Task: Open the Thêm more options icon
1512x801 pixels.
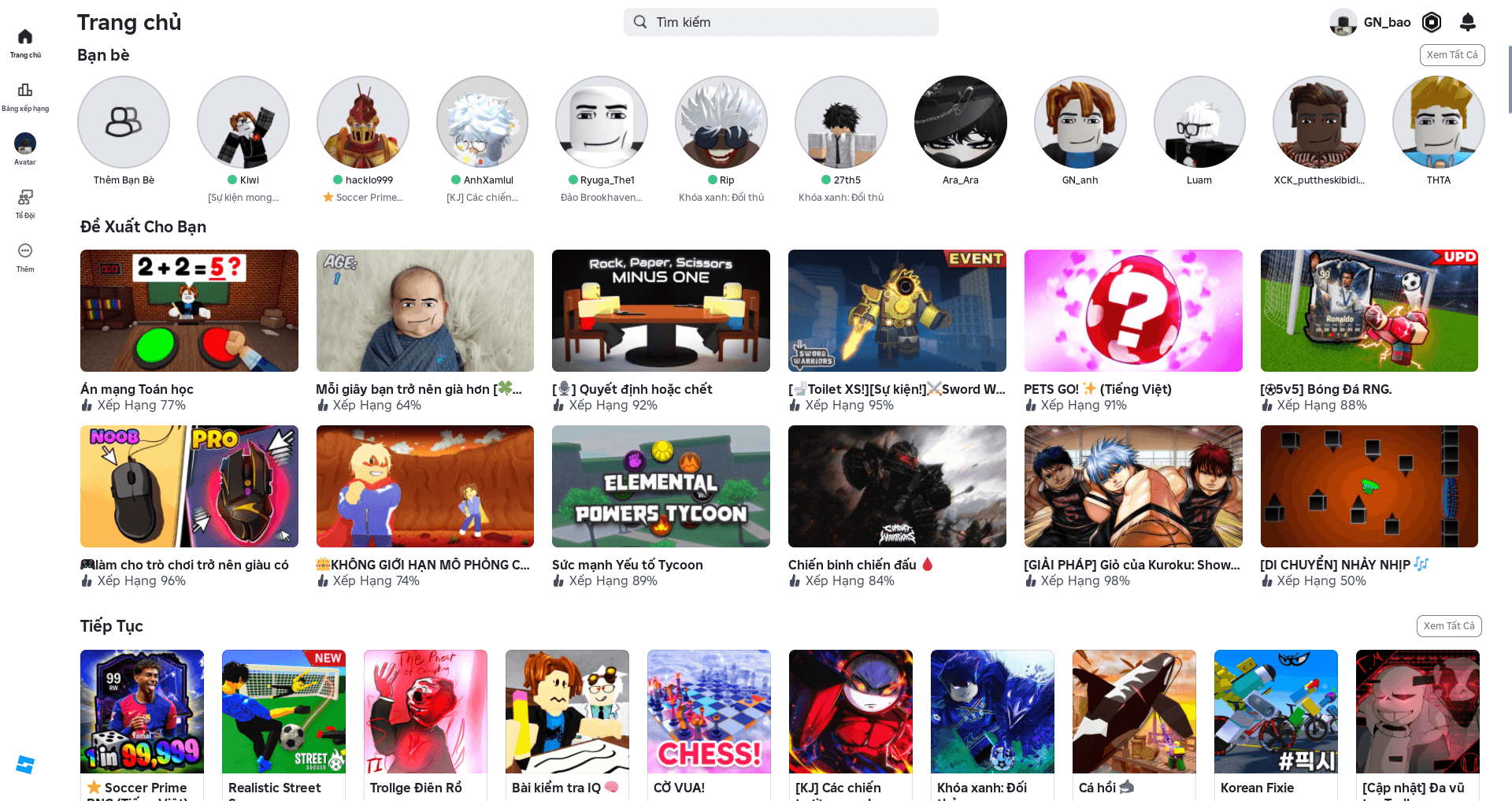Action: tap(25, 251)
